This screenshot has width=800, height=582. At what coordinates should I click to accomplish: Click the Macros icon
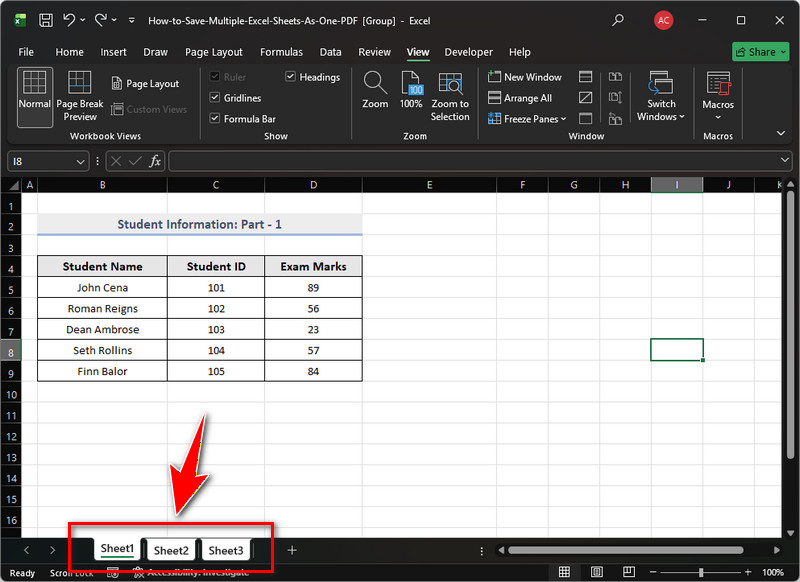coord(718,84)
